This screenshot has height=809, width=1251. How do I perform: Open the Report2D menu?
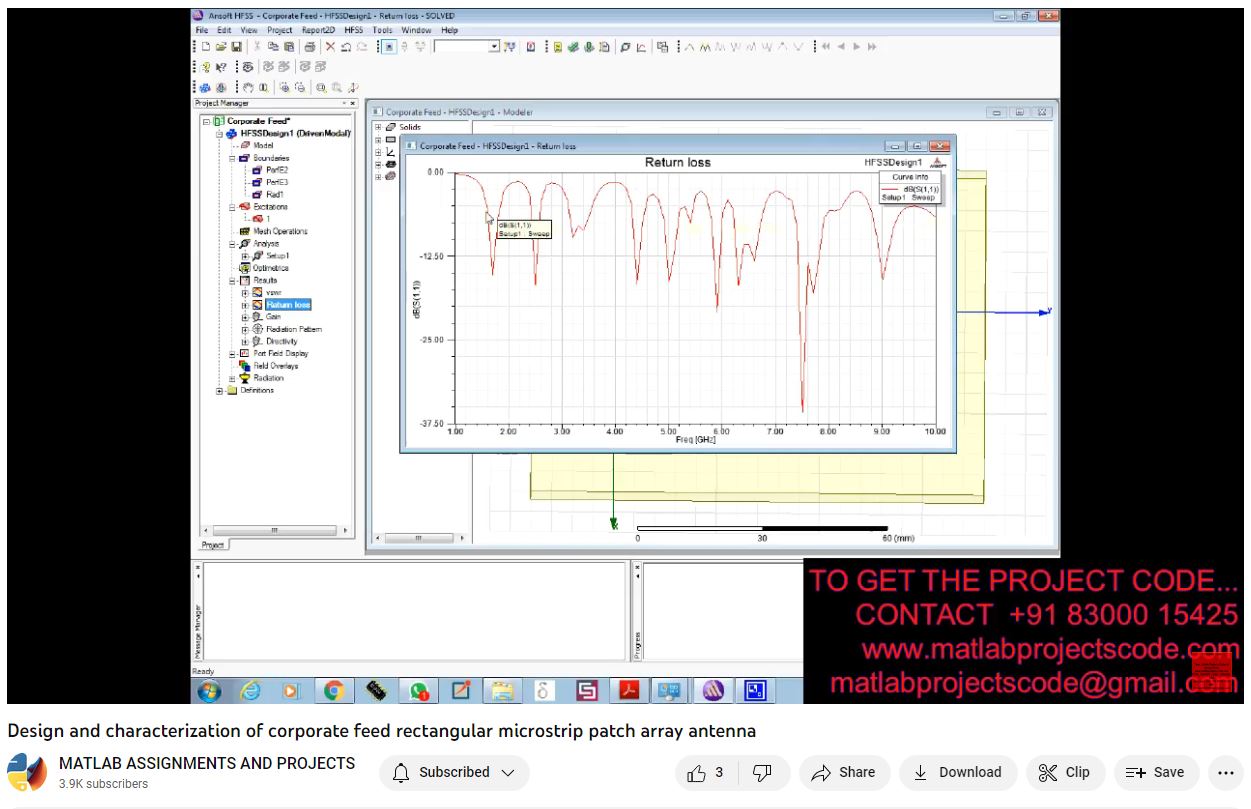[317, 31]
